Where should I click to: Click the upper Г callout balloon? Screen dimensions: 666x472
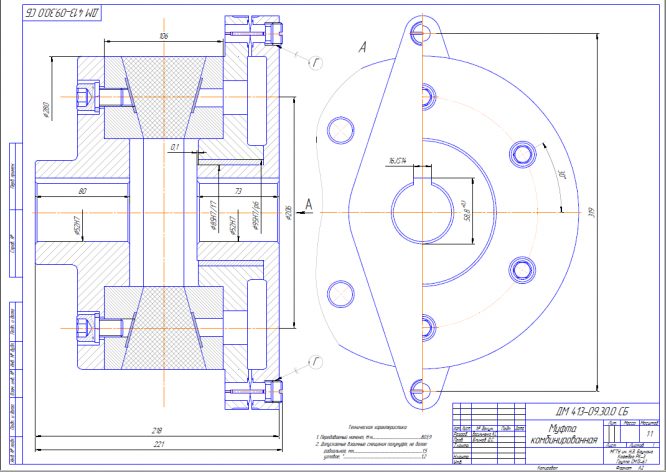coord(315,63)
